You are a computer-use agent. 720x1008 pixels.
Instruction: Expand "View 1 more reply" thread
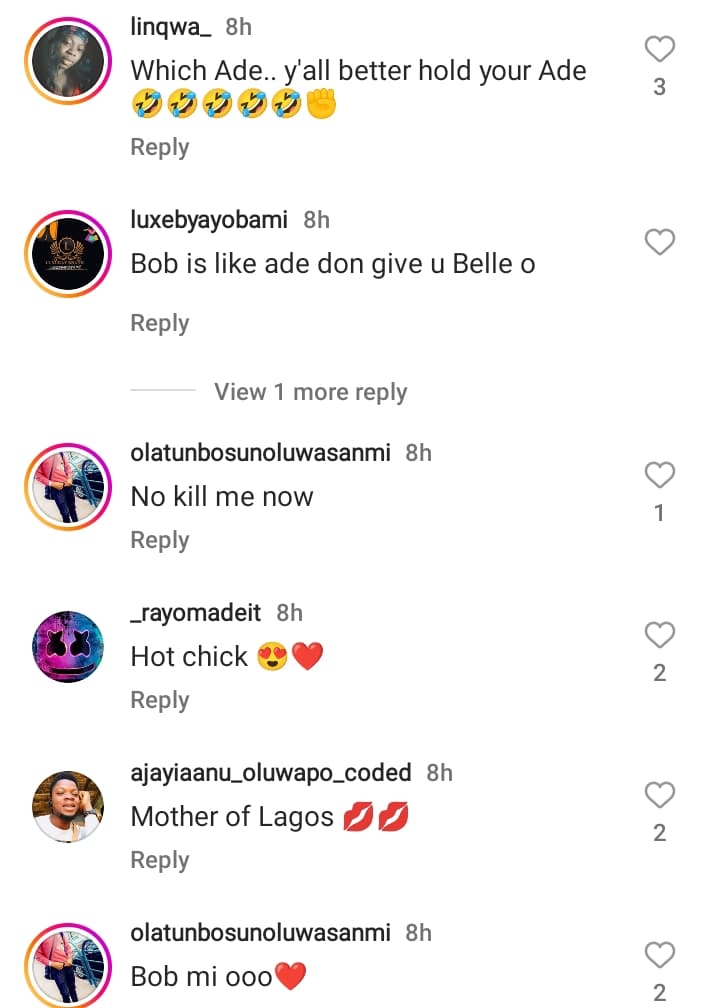point(310,392)
